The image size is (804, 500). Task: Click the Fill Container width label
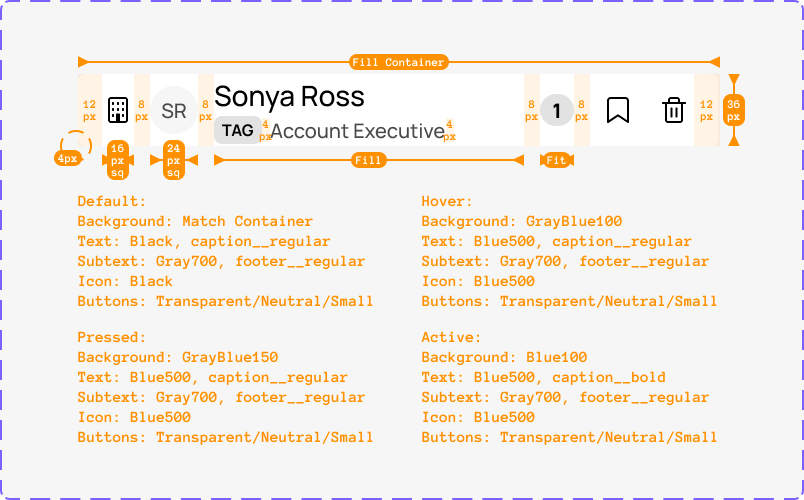pyautogui.click(x=398, y=62)
